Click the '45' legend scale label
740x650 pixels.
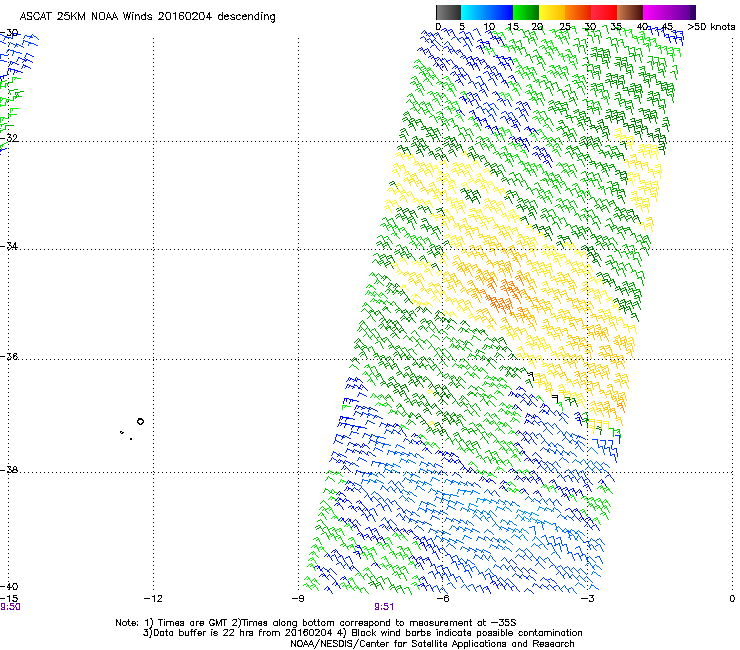(667, 27)
